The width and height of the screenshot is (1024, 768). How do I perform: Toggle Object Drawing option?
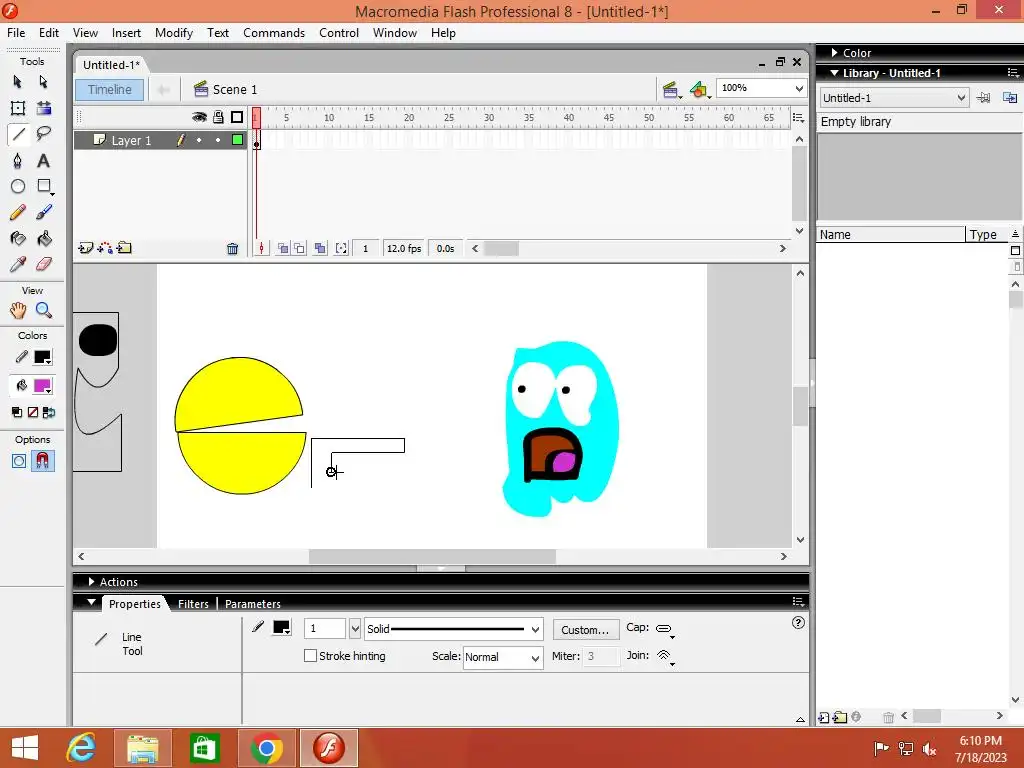click(19, 461)
